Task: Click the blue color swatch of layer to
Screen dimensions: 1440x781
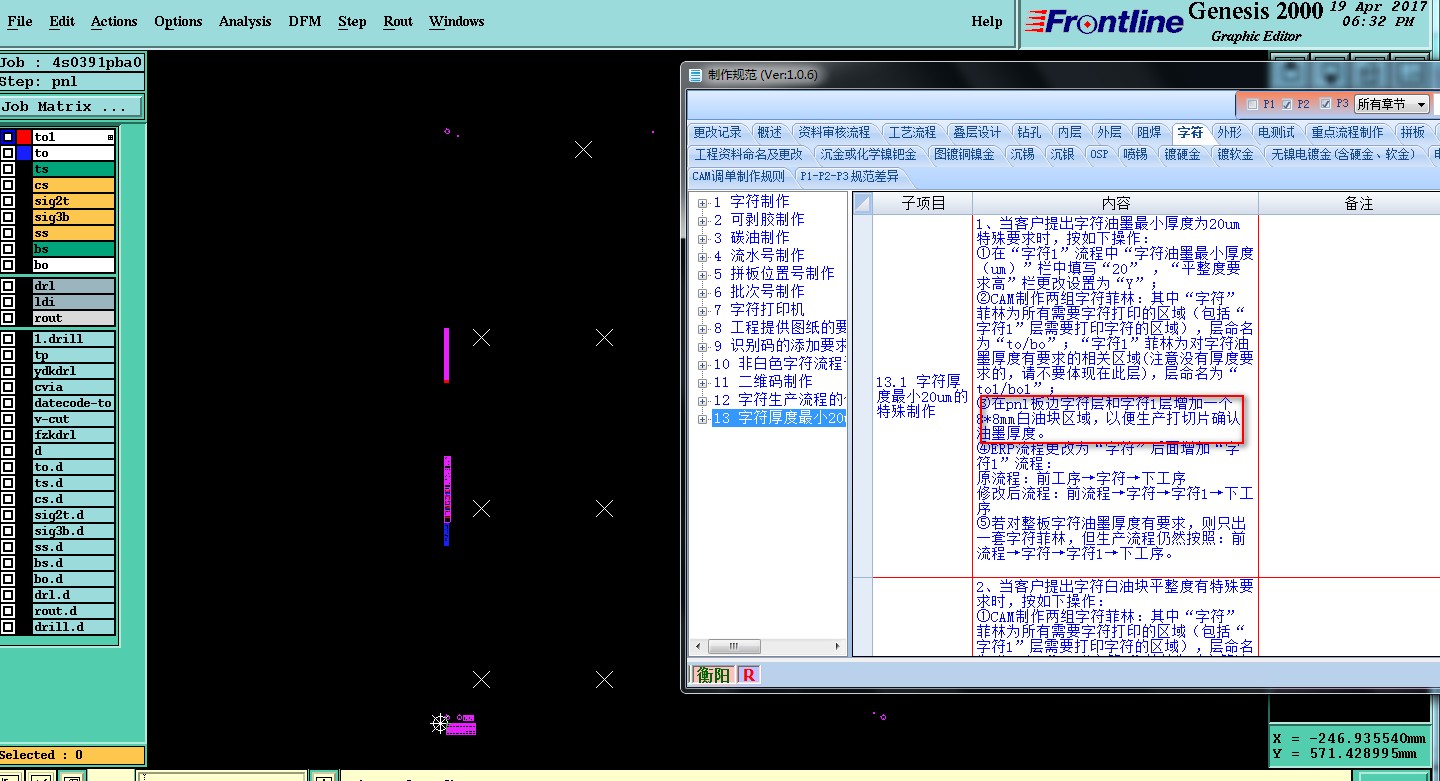Action: [24, 153]
